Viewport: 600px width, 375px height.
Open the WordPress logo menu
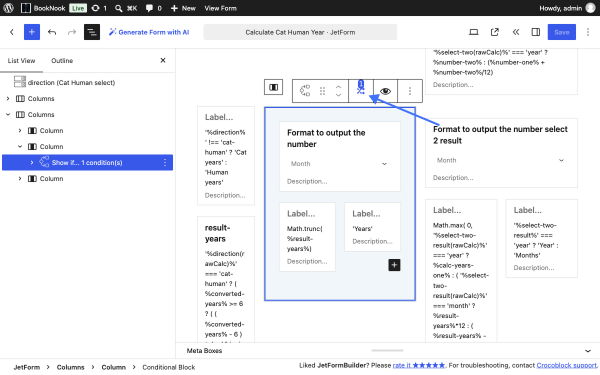(8, 8)
